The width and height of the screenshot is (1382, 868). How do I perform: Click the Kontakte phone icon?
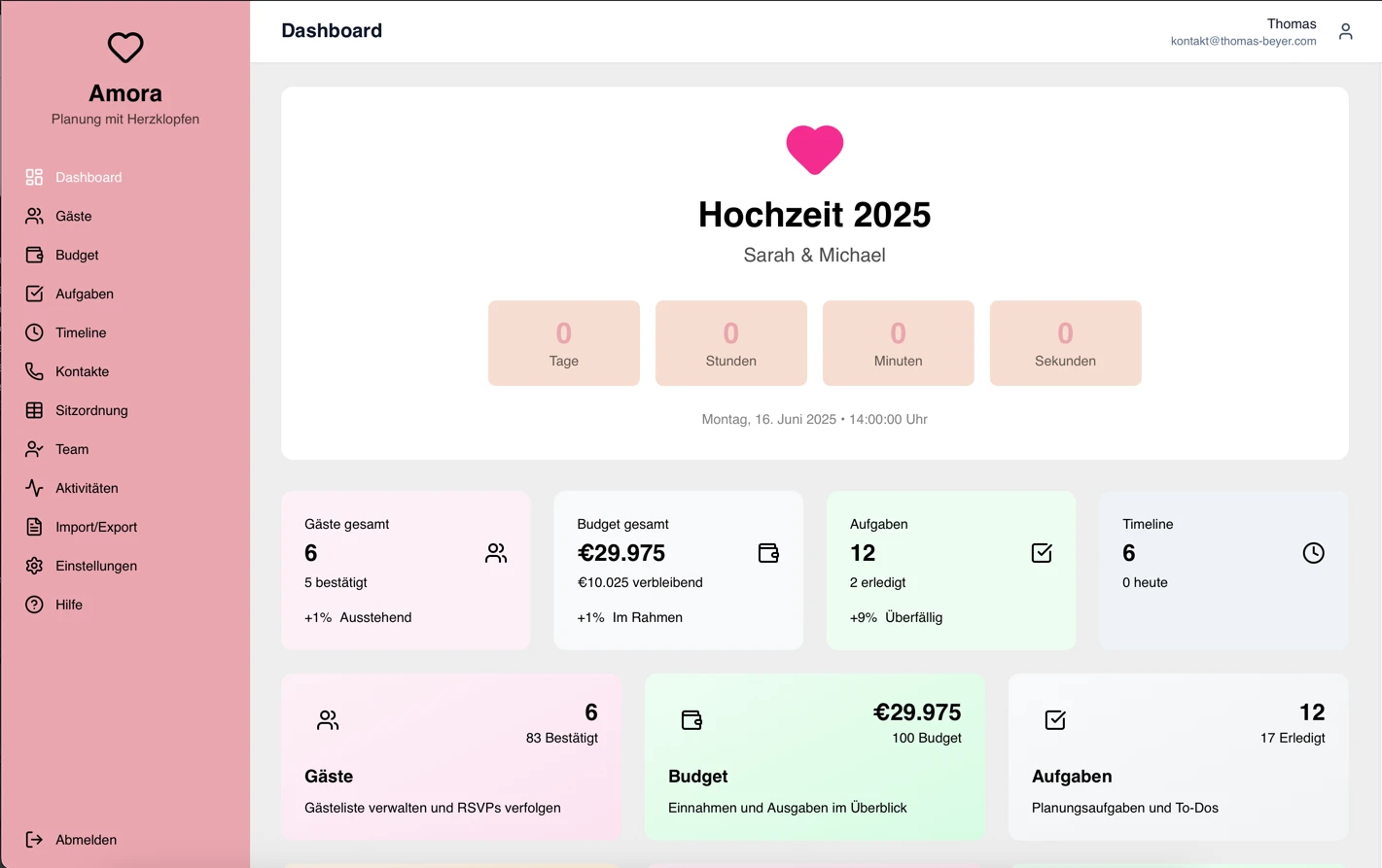point(33,371)
